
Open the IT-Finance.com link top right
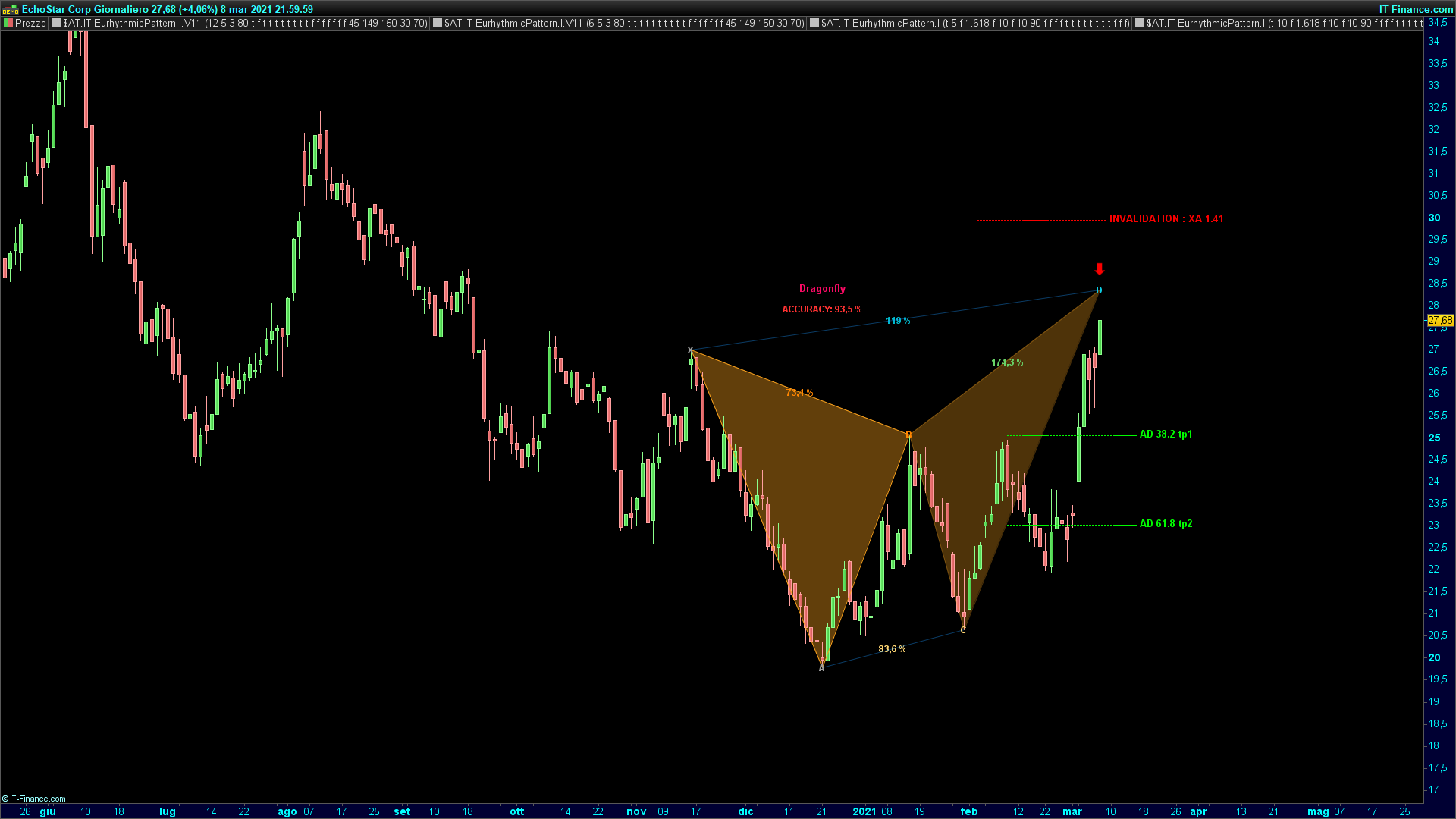coord(1415,9)
